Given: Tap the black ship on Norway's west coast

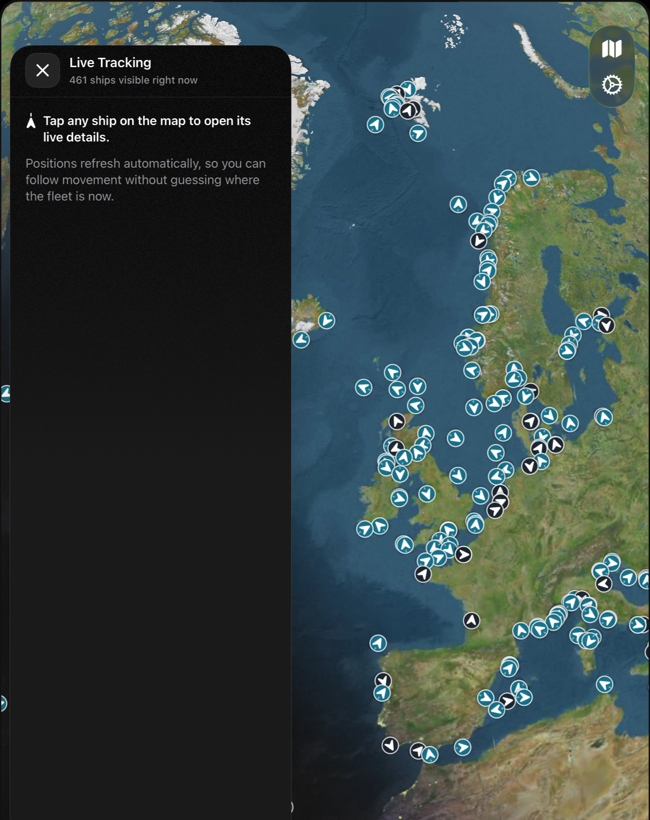Looking at the screenshot, I should click(478, 241).
